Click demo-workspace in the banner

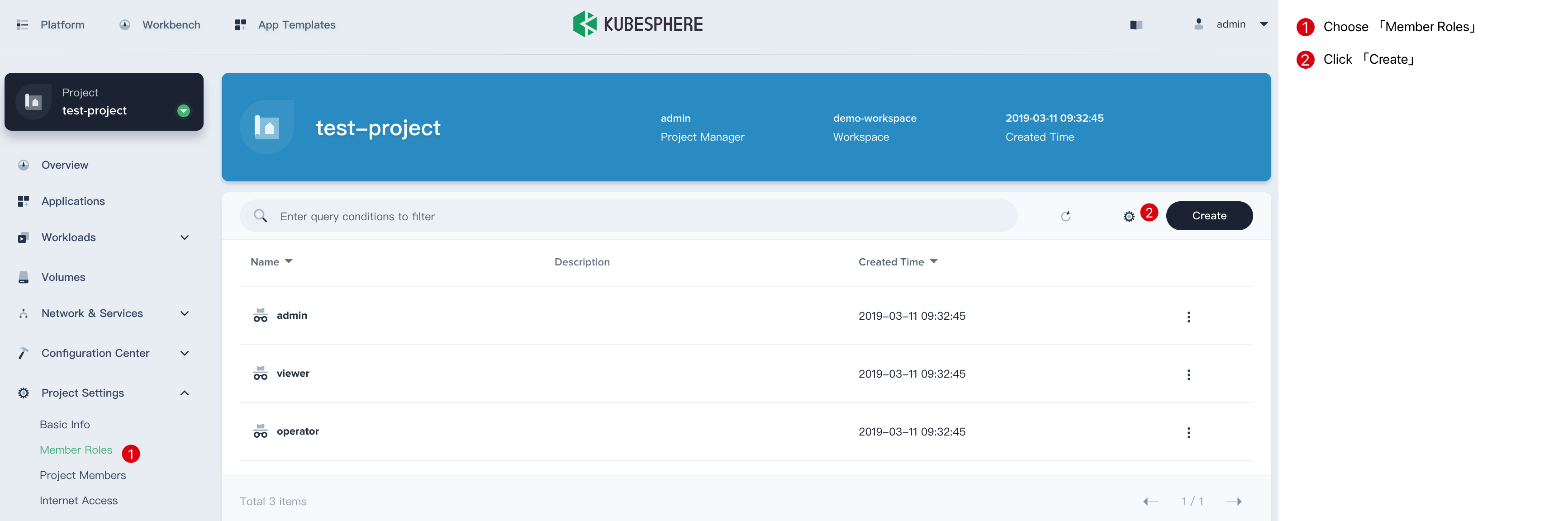[x=874, y=118]
